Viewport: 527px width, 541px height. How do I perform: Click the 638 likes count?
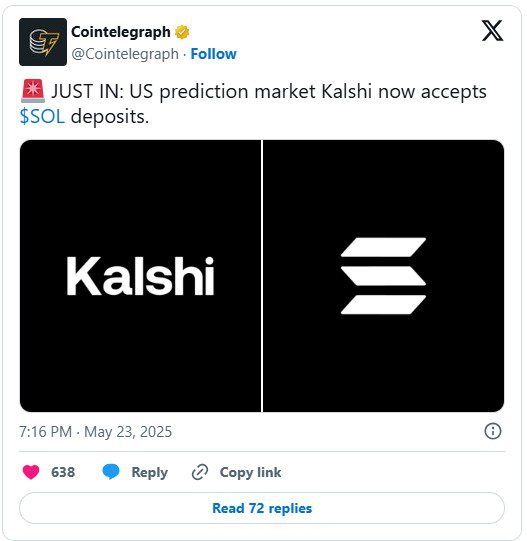point(63,472)
